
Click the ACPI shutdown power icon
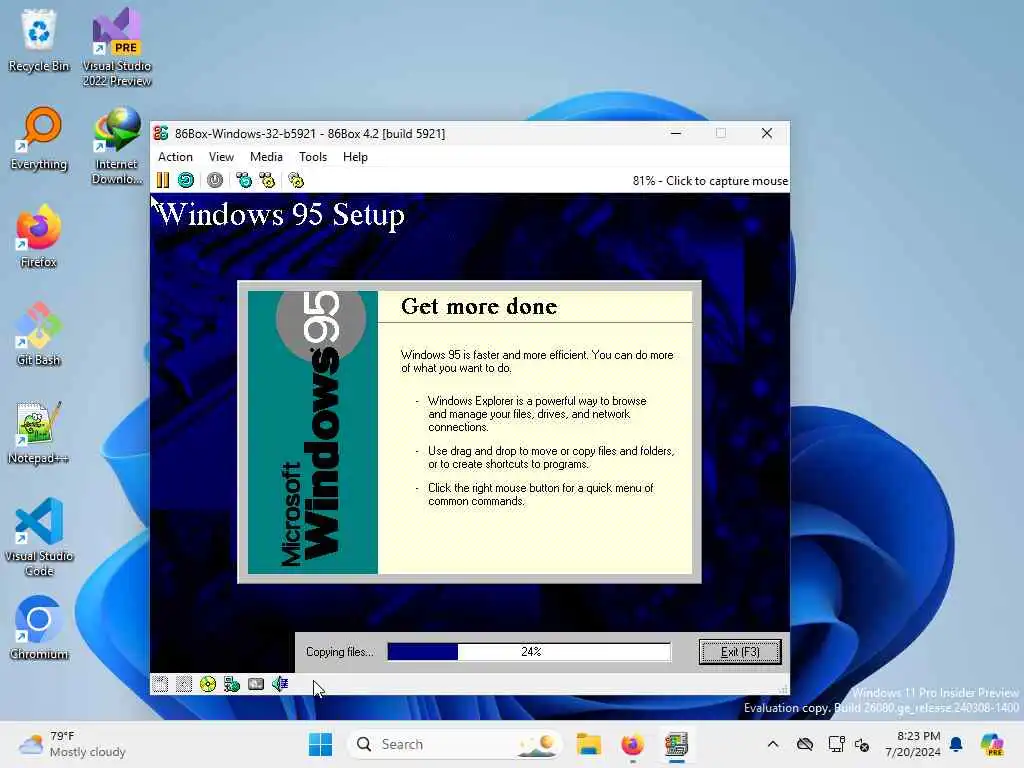pyautogui.click(x=215, y=180)
